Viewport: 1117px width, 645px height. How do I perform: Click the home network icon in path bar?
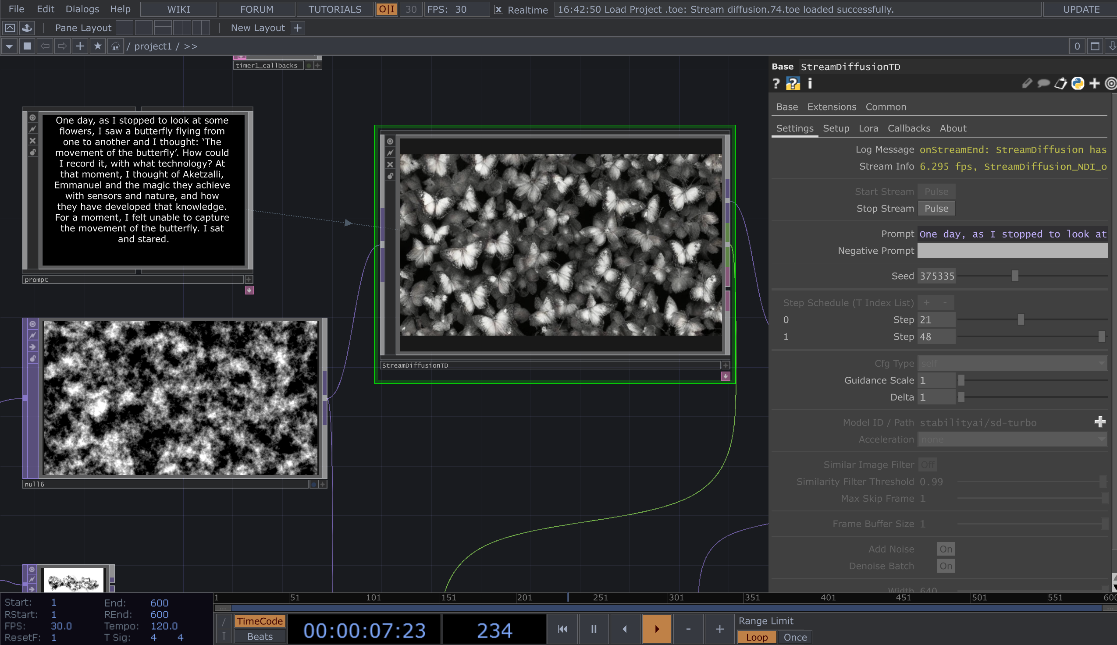(x=115, y=46)
